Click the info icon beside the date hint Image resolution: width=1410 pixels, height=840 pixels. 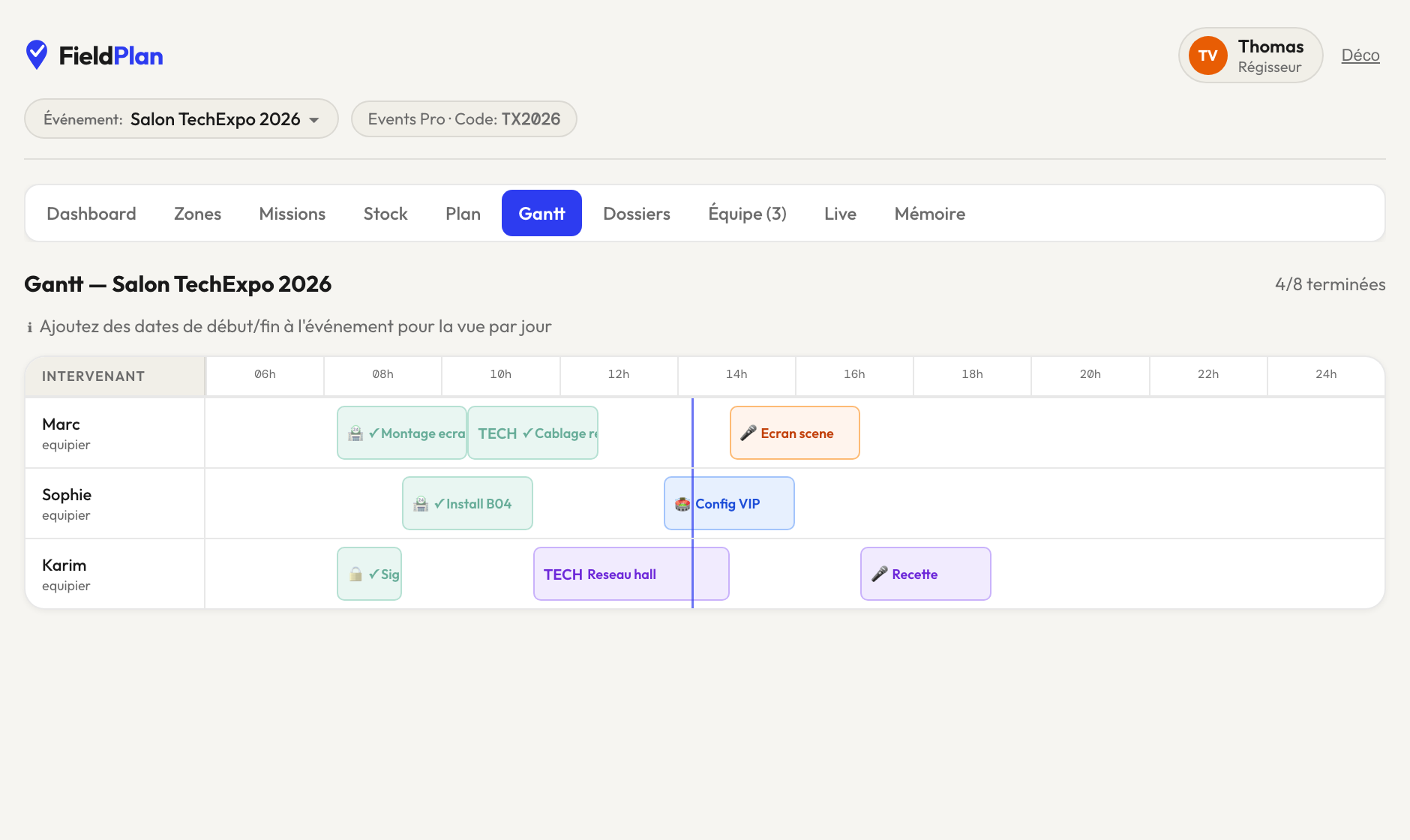click(x=29, y=327)
